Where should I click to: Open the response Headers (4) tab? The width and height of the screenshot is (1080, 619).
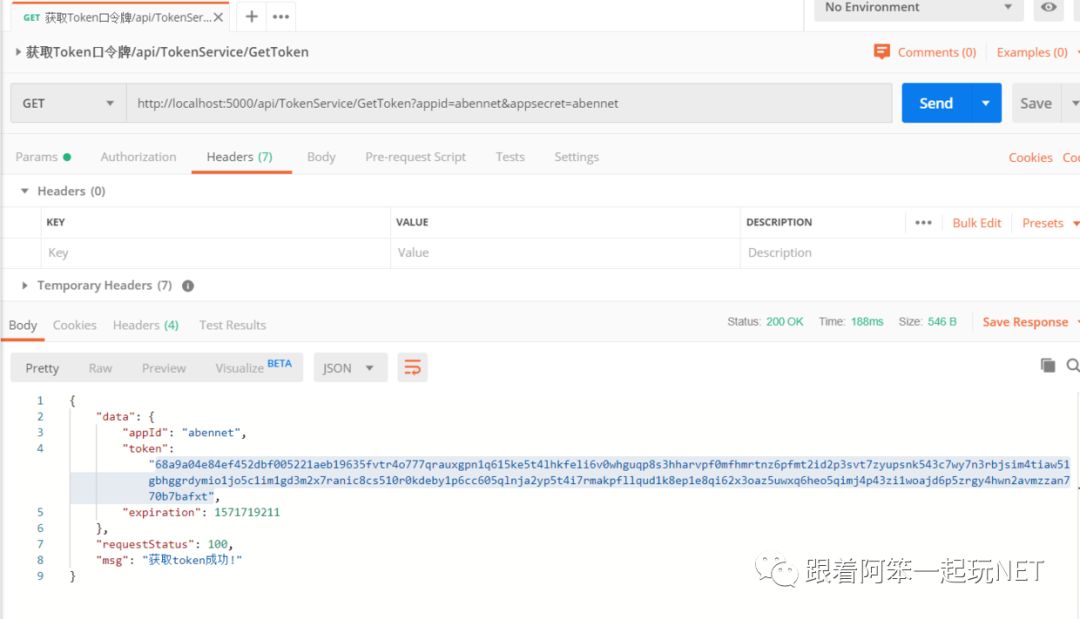[x=145, y=325]
